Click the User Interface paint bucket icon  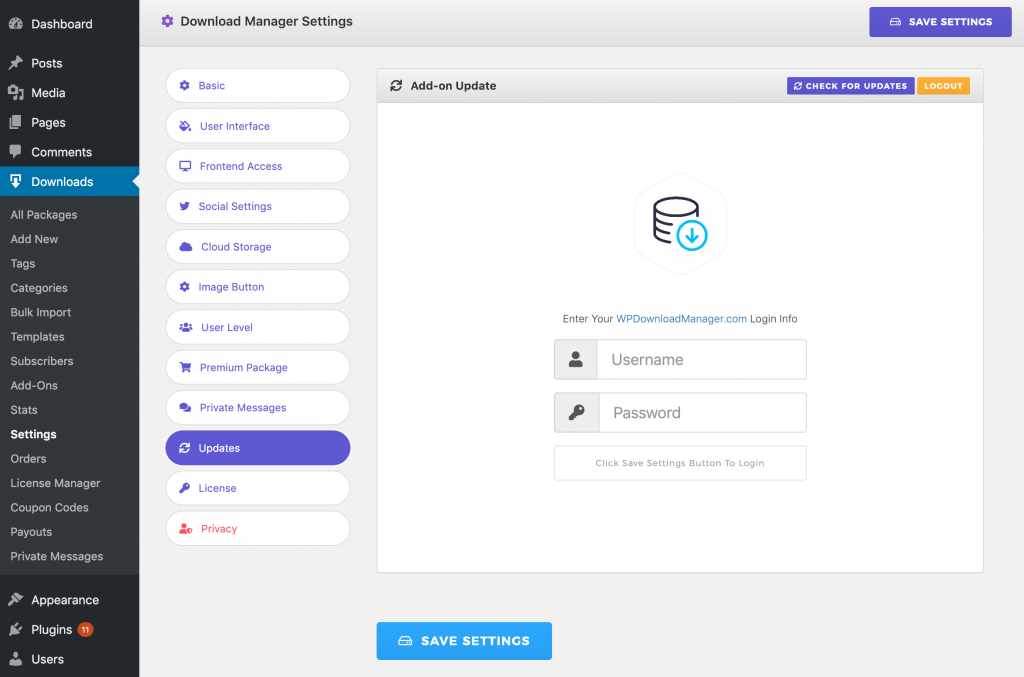tap(185, 126)
